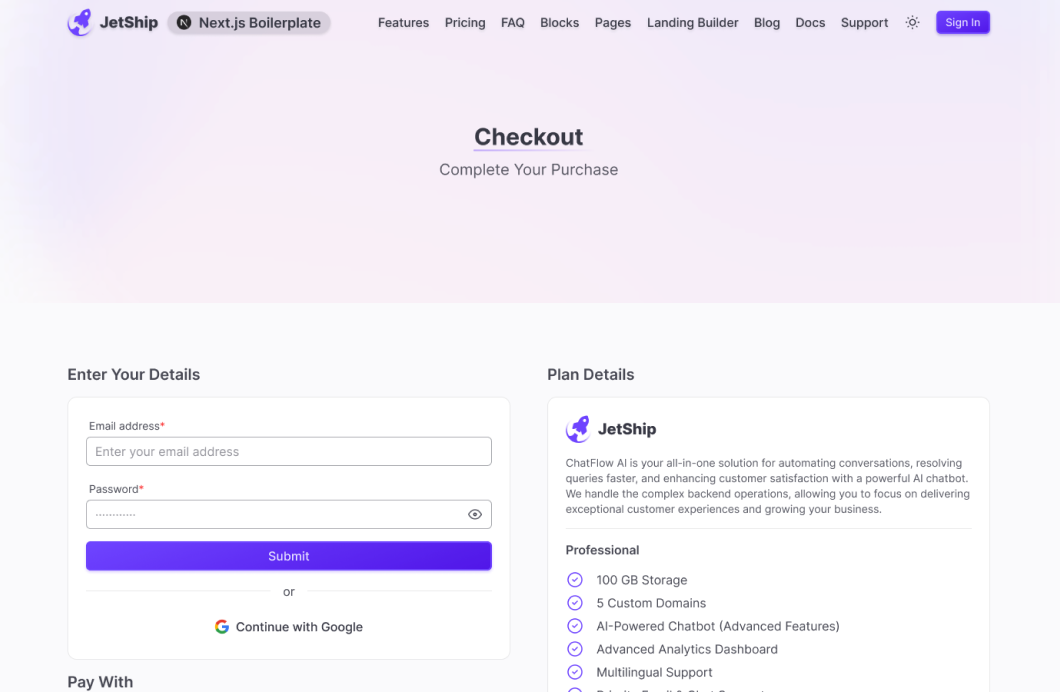This screenshot has width=1060, height=692.
Task: Show password using the eye icon
Action: [x=475, y=514]
